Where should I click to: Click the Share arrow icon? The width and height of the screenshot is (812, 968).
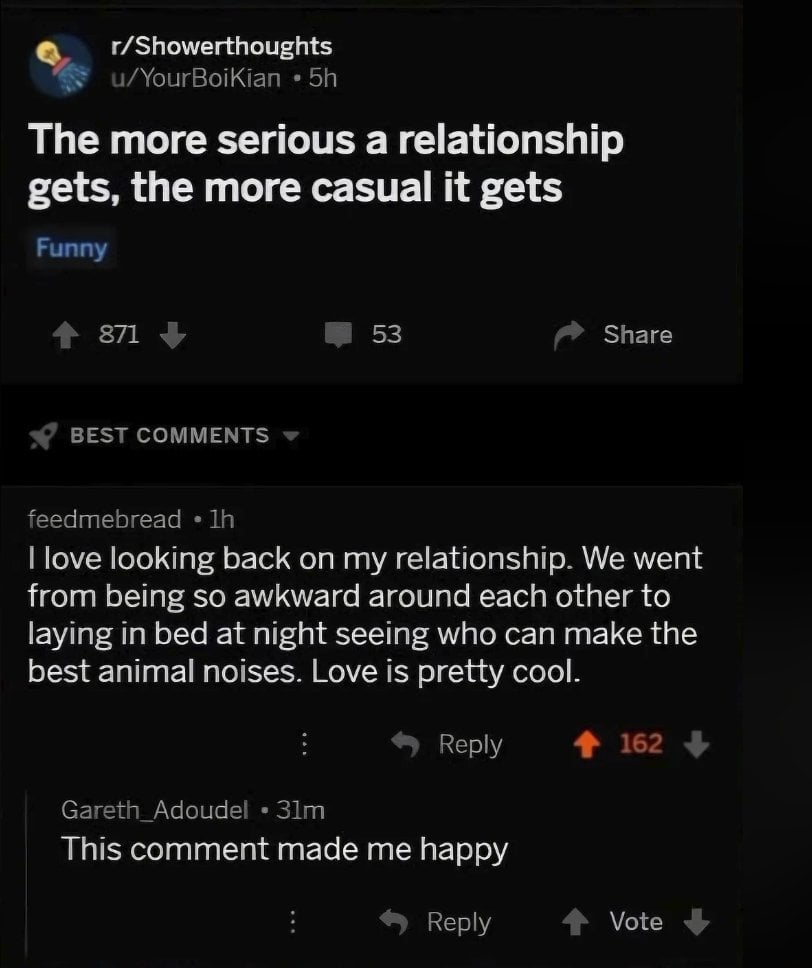click(568, 335)
